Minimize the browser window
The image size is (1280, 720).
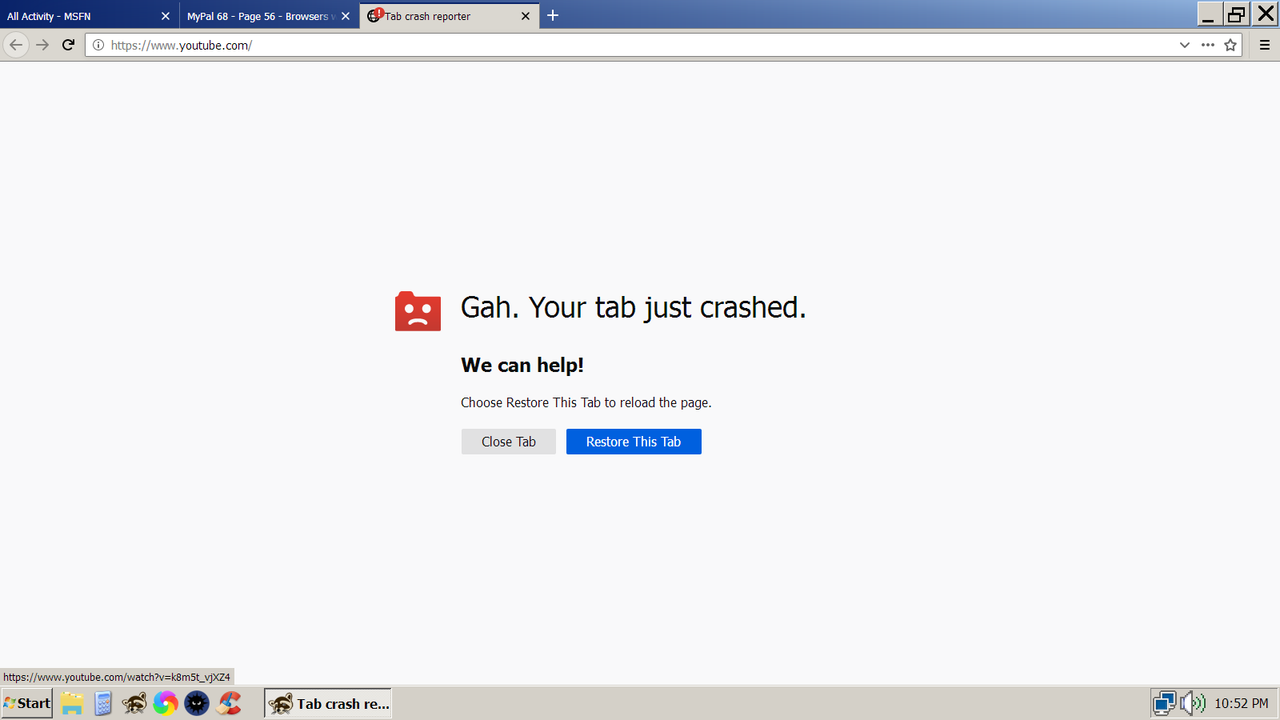(1209, 13)
